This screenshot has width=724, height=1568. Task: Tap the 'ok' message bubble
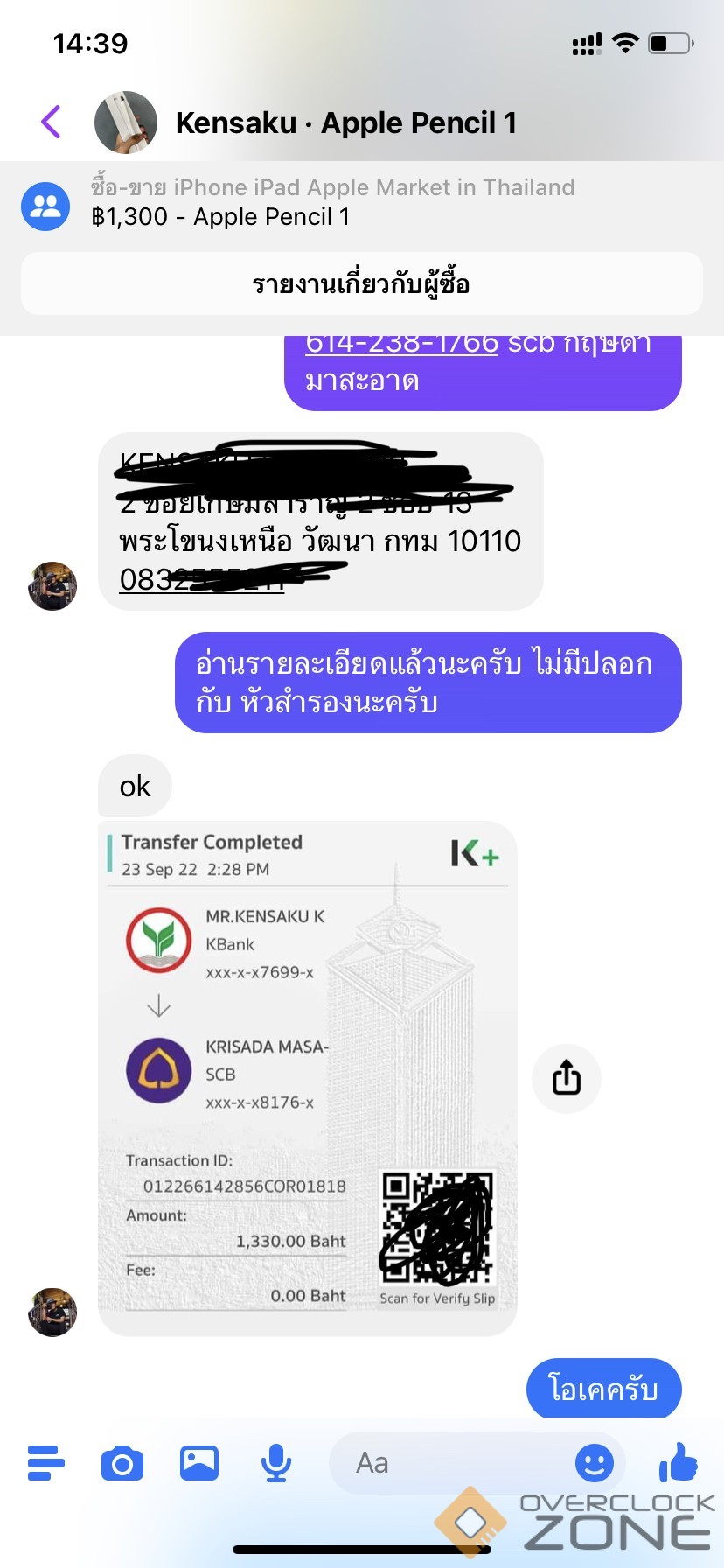[x=135, y=786]
